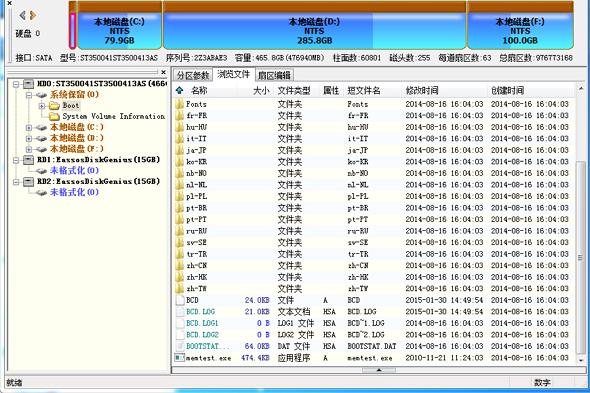This screenshot has height=393, width=590.
Task: Click fr-FR folder icon
Action: point(180,116)
